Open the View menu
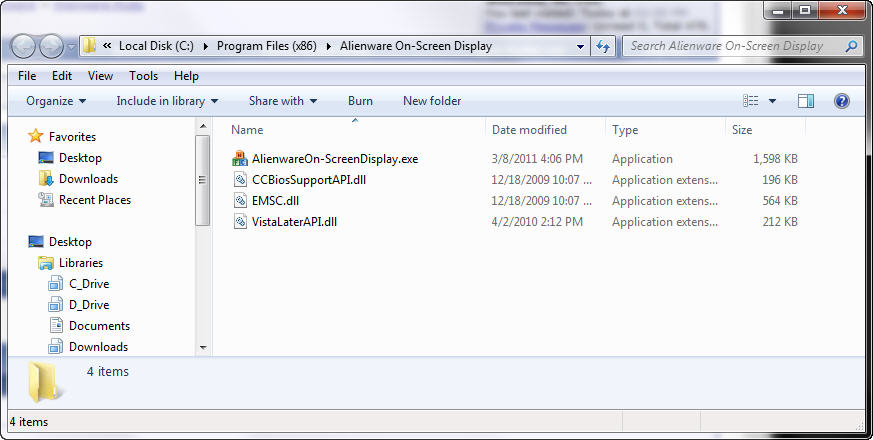 click(100, 76)
